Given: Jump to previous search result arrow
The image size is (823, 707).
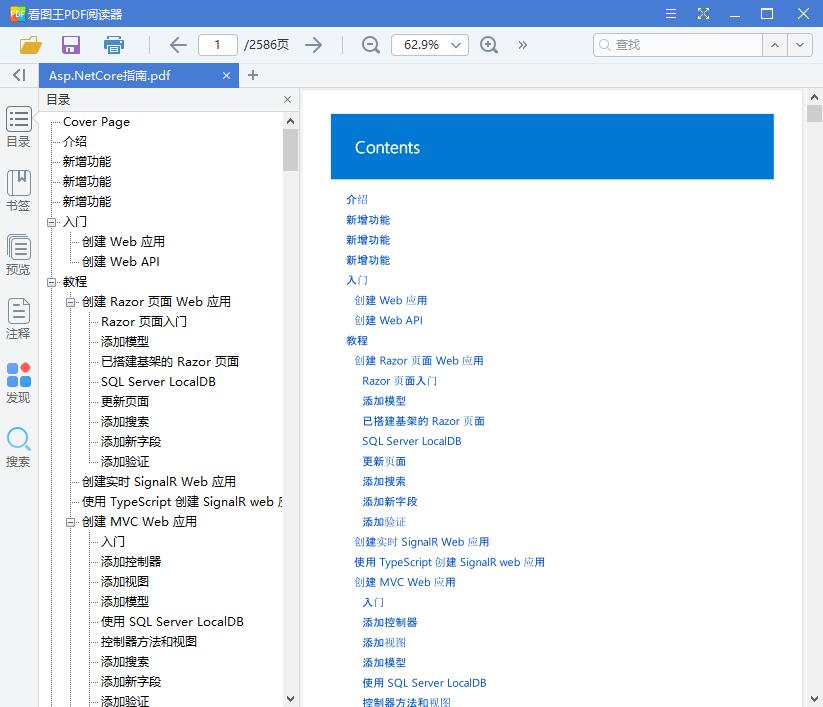Looking at the screenshot, I should [x=775, y=45].
